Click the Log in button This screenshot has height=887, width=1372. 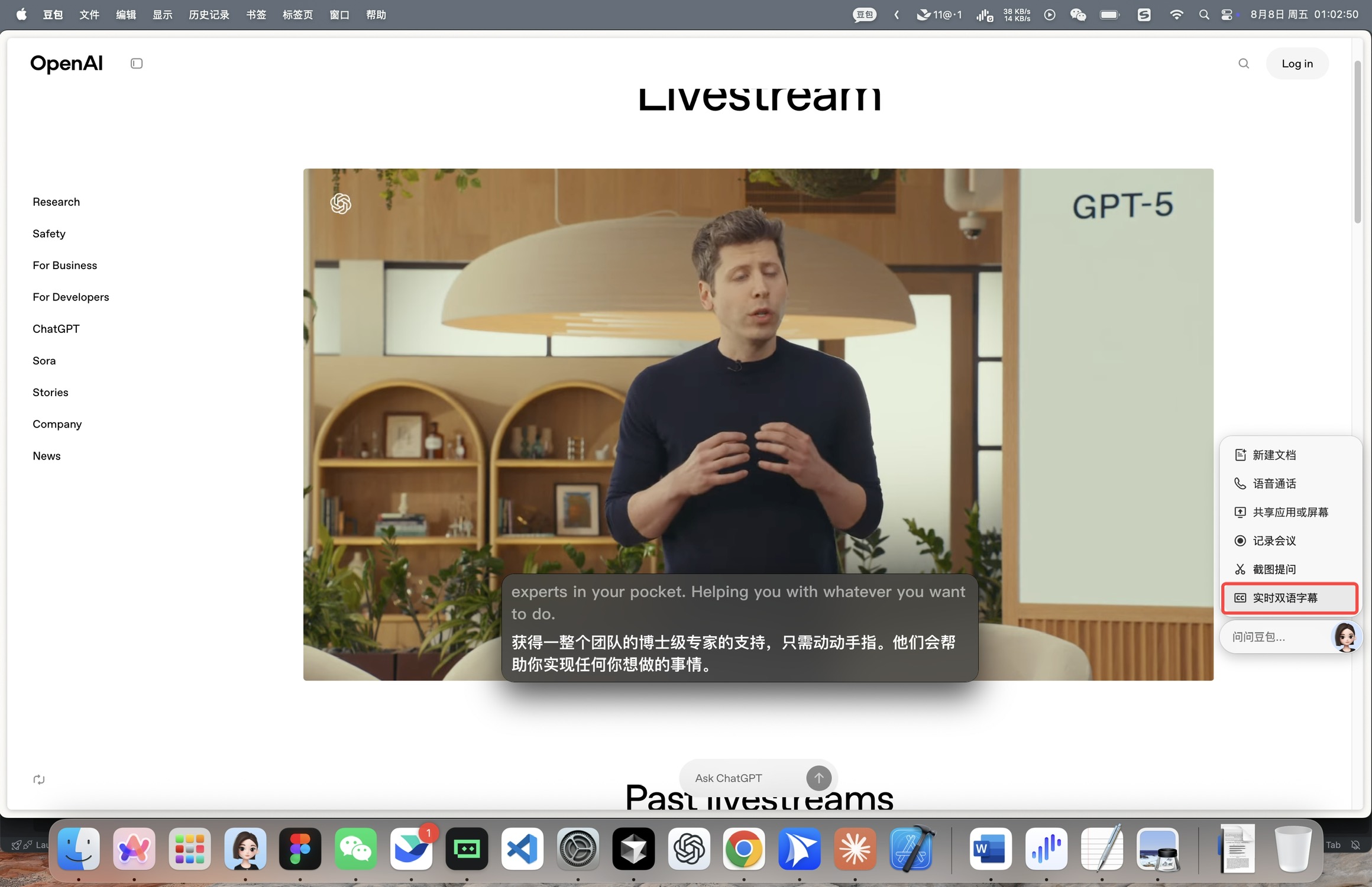pyautogui.click(x=1297, y=63)
